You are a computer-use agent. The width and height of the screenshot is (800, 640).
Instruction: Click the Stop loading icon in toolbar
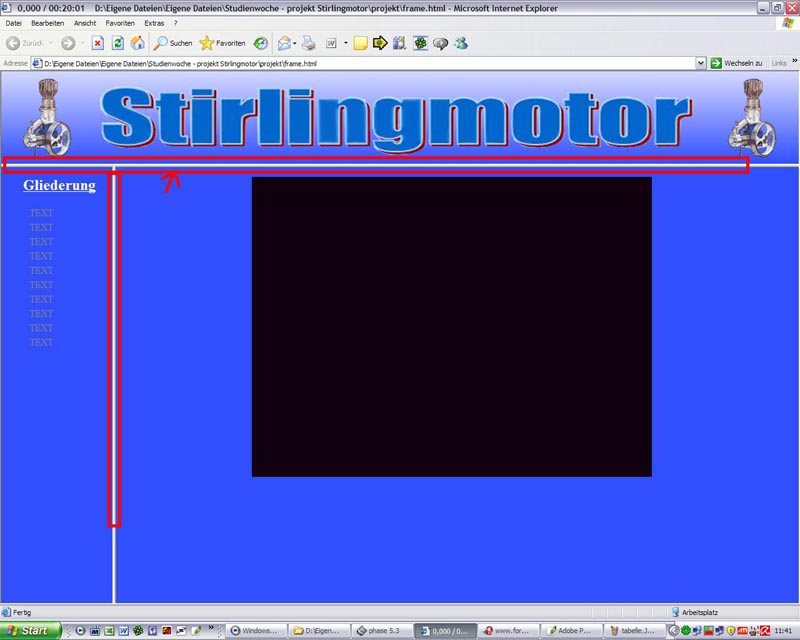[x=98, y=43]
